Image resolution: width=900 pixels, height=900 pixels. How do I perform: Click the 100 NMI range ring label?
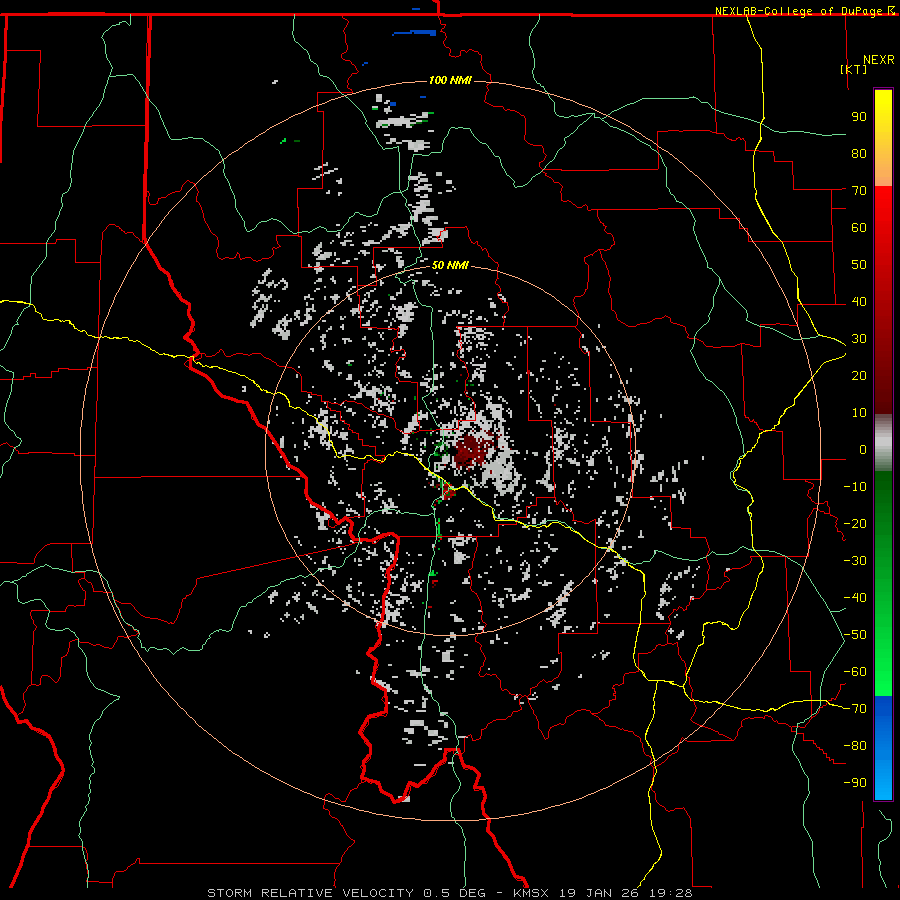[450, 80]
